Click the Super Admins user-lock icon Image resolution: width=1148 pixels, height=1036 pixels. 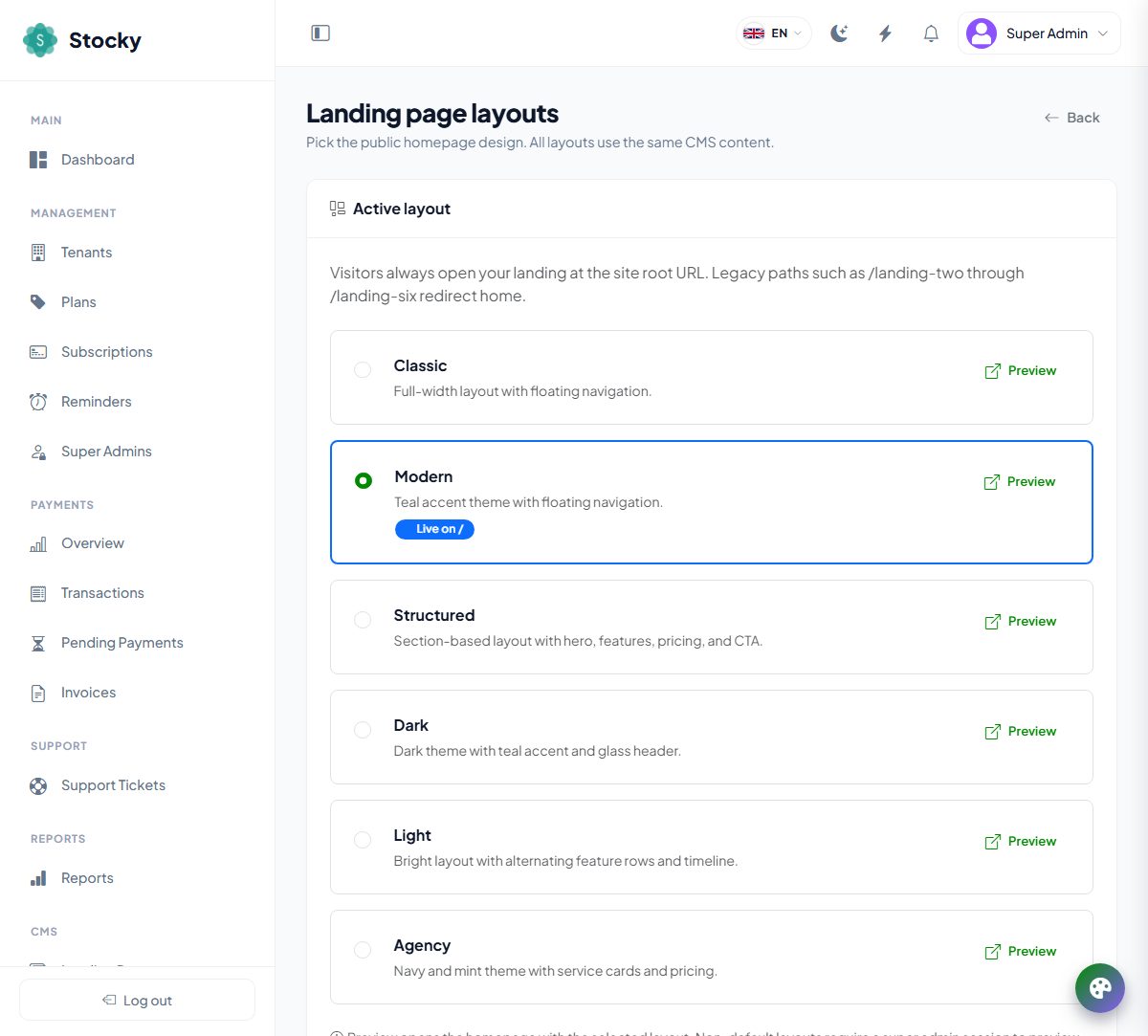pyautogui.click(x=38, y=452)
